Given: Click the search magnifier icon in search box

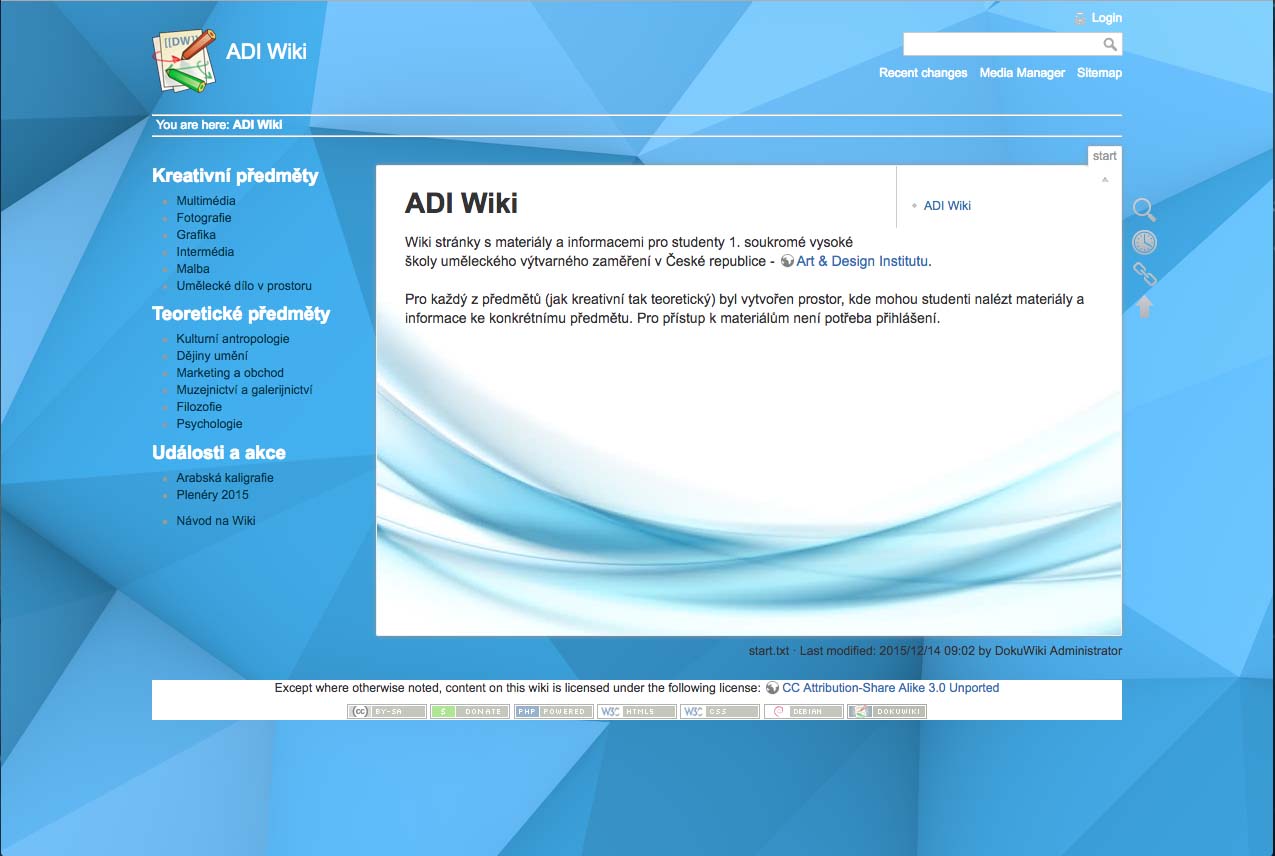Looking at the screenshot, I should tap(1110, 44).
